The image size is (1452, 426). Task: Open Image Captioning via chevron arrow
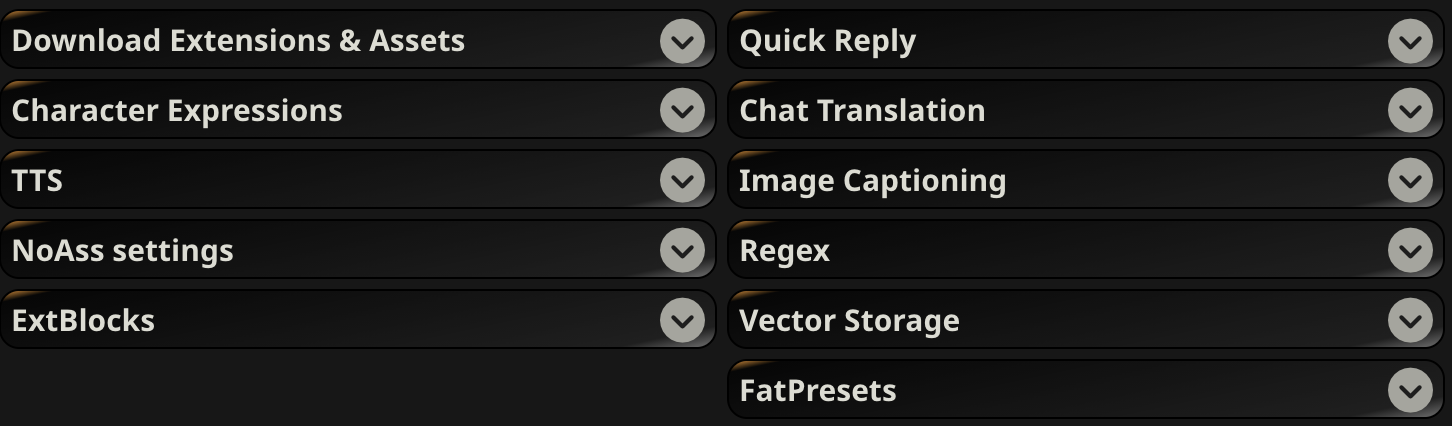[1410, 181]
